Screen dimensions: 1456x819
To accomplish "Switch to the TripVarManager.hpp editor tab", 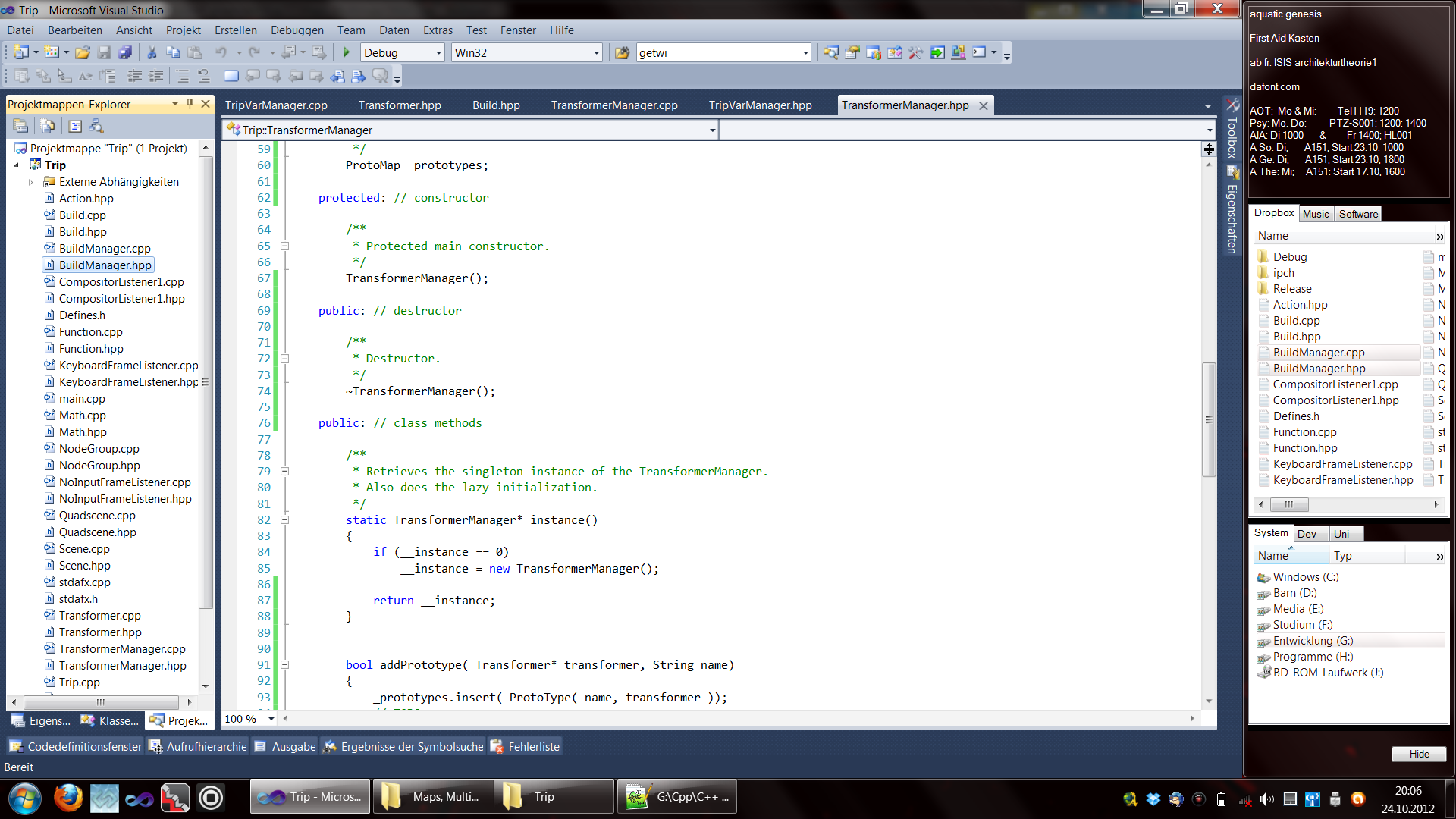I will [760, 105].
